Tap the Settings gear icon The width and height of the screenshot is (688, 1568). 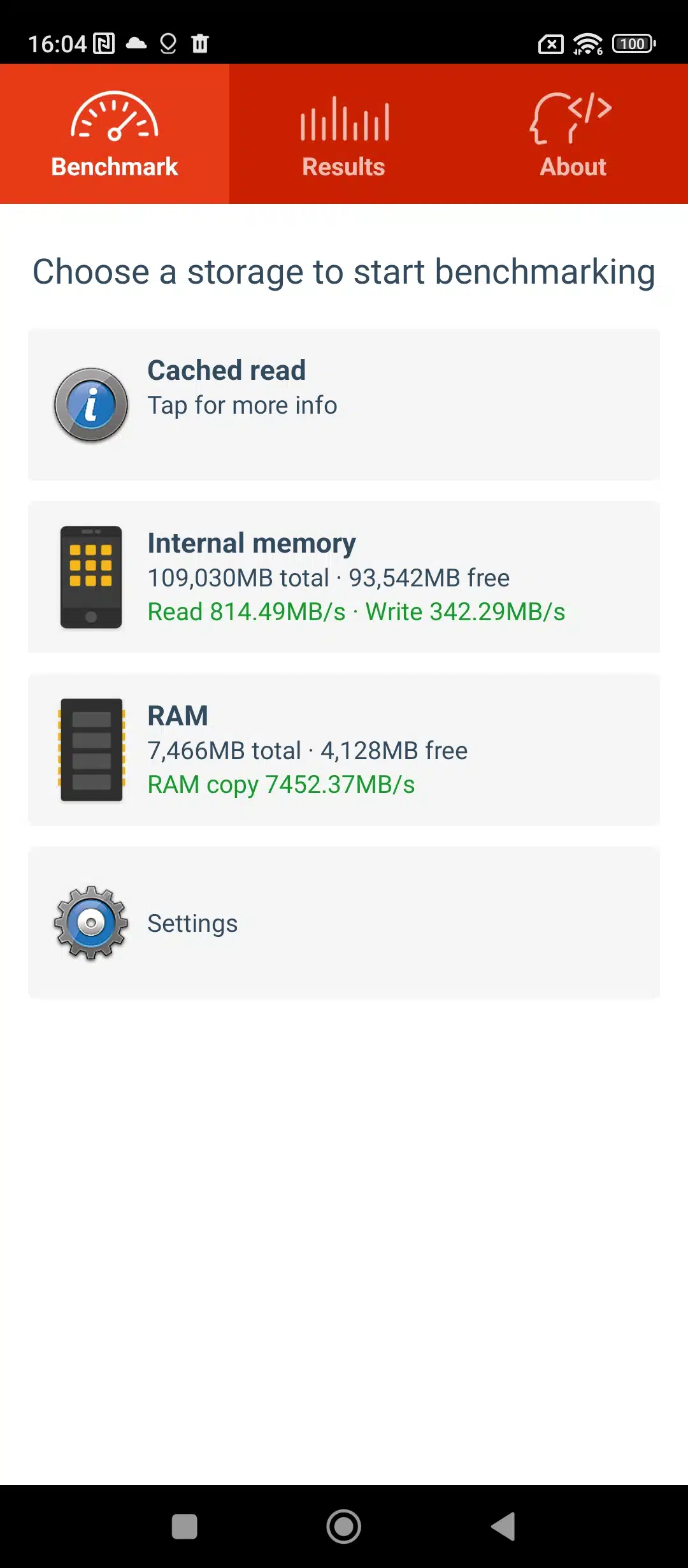click(x=91, y=922)
